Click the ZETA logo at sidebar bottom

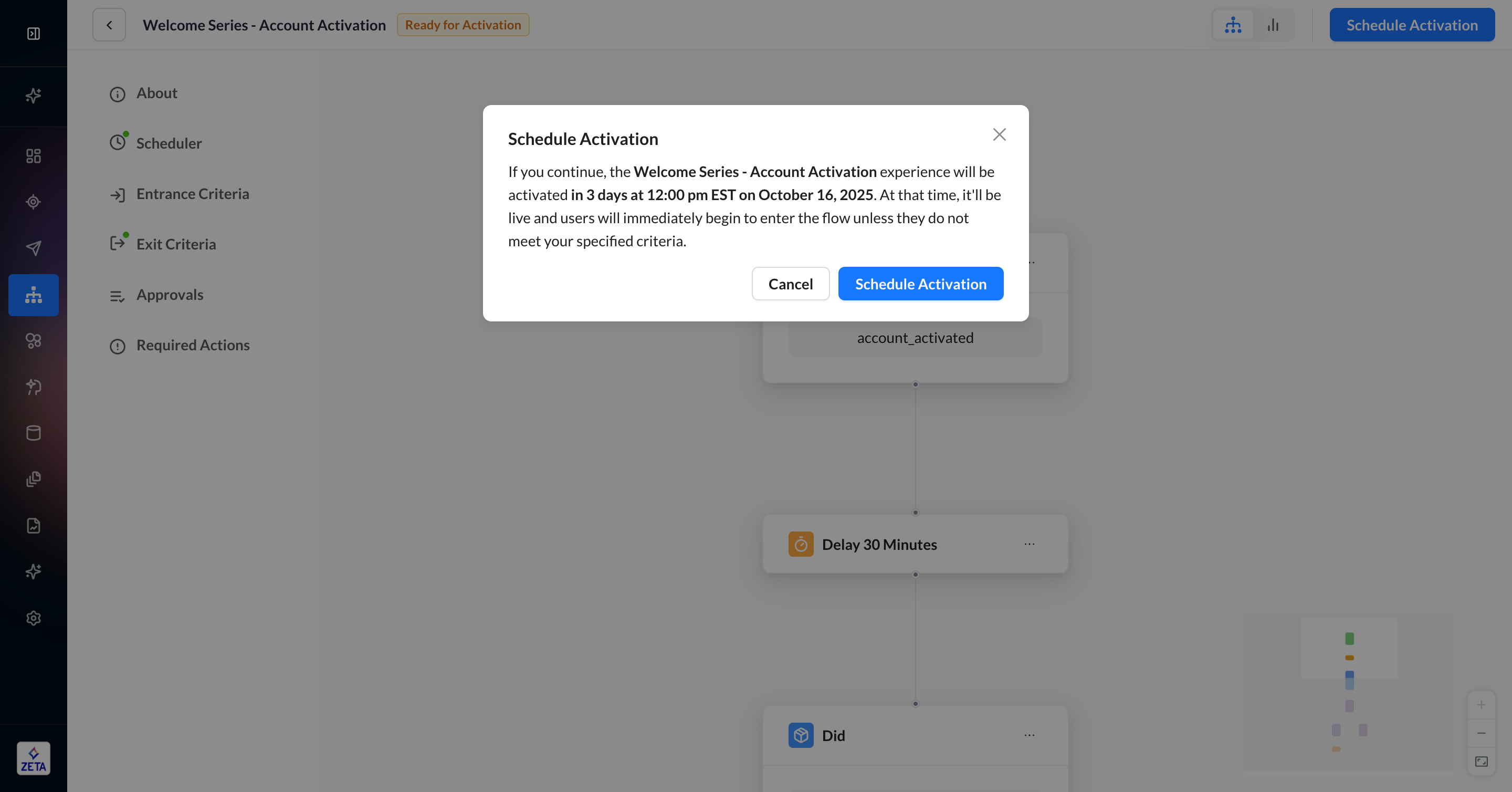34,758
